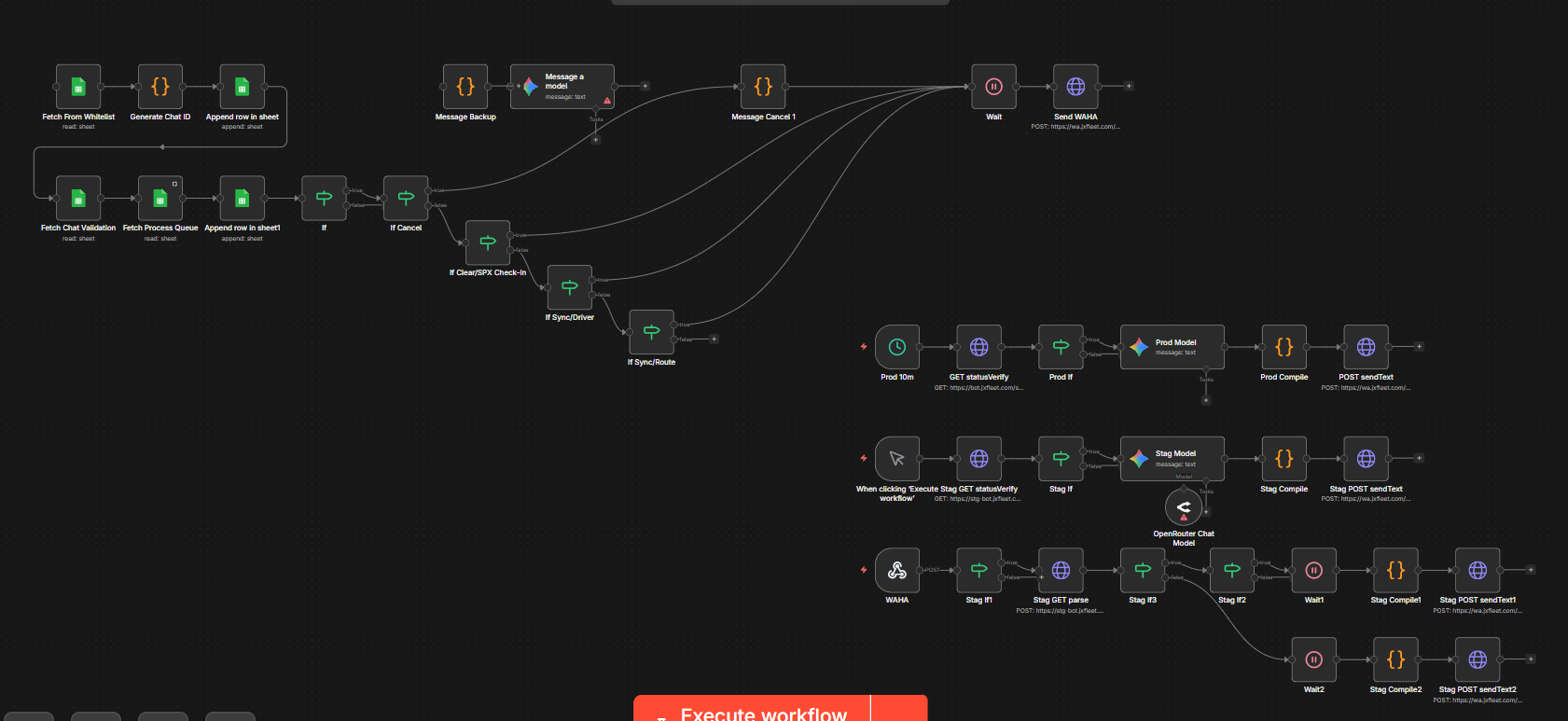Open the Stag Compile1 code node

(1396, 570)
